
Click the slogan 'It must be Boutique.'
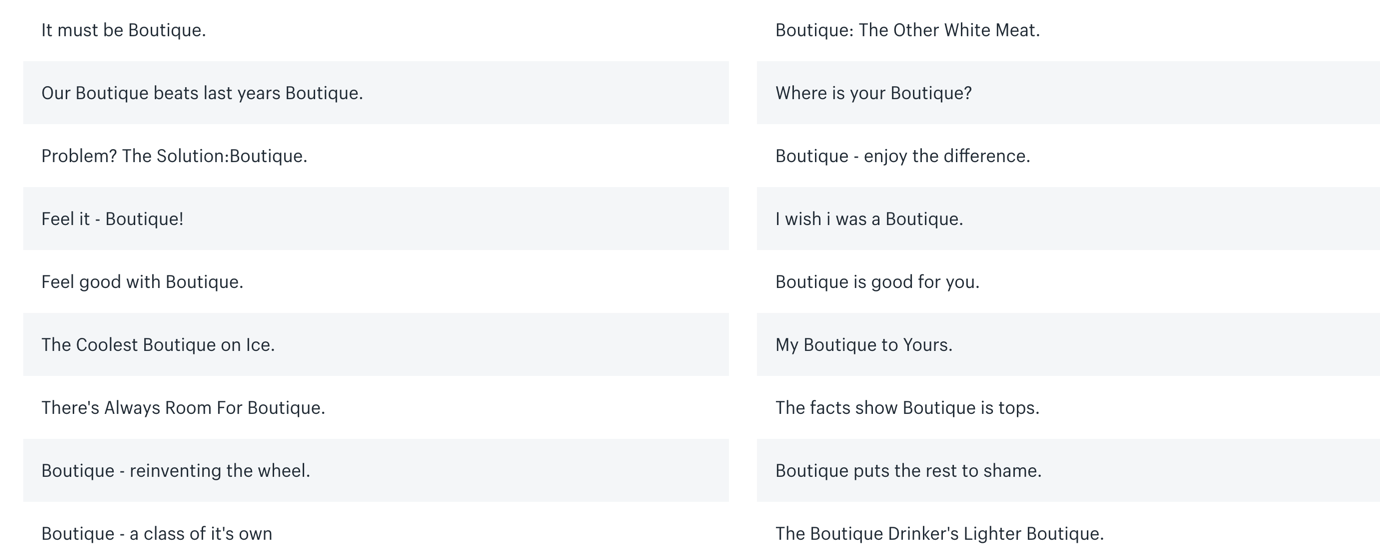point(124,30)
